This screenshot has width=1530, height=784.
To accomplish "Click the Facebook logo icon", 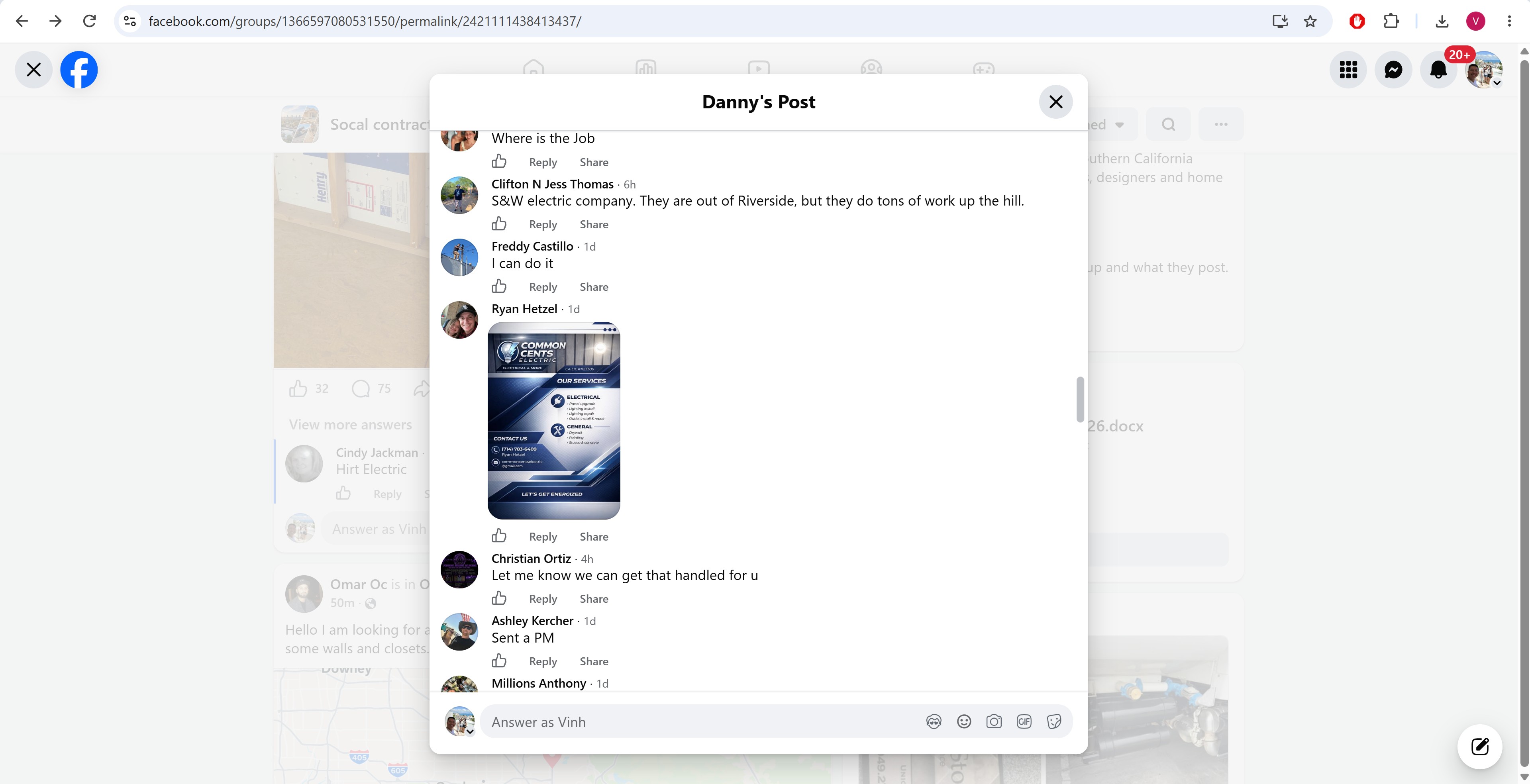I will point(79,69).
